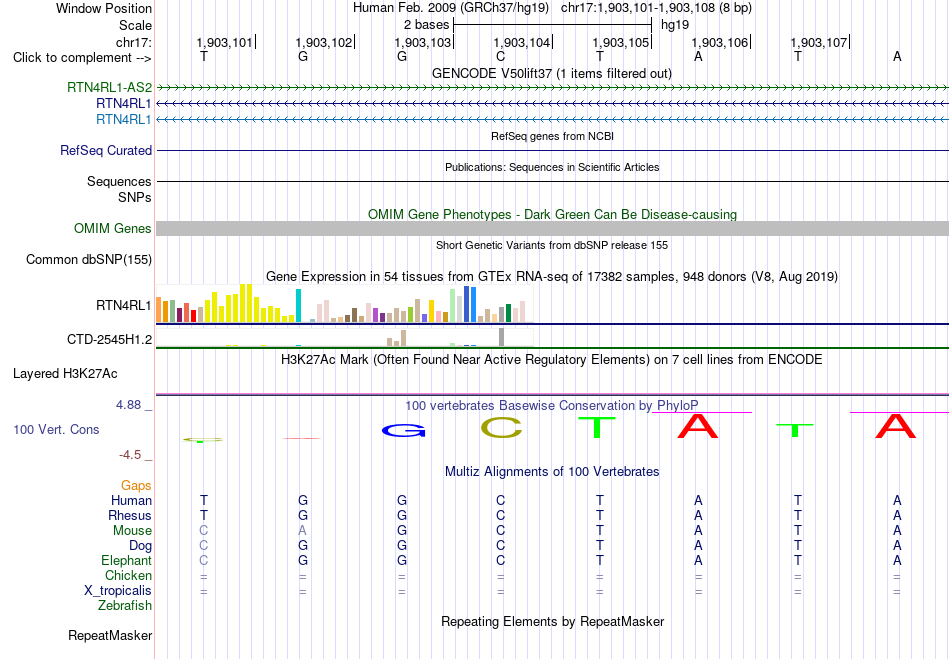
Task: Click the Zebrafish species label
Action: point(125,605)
